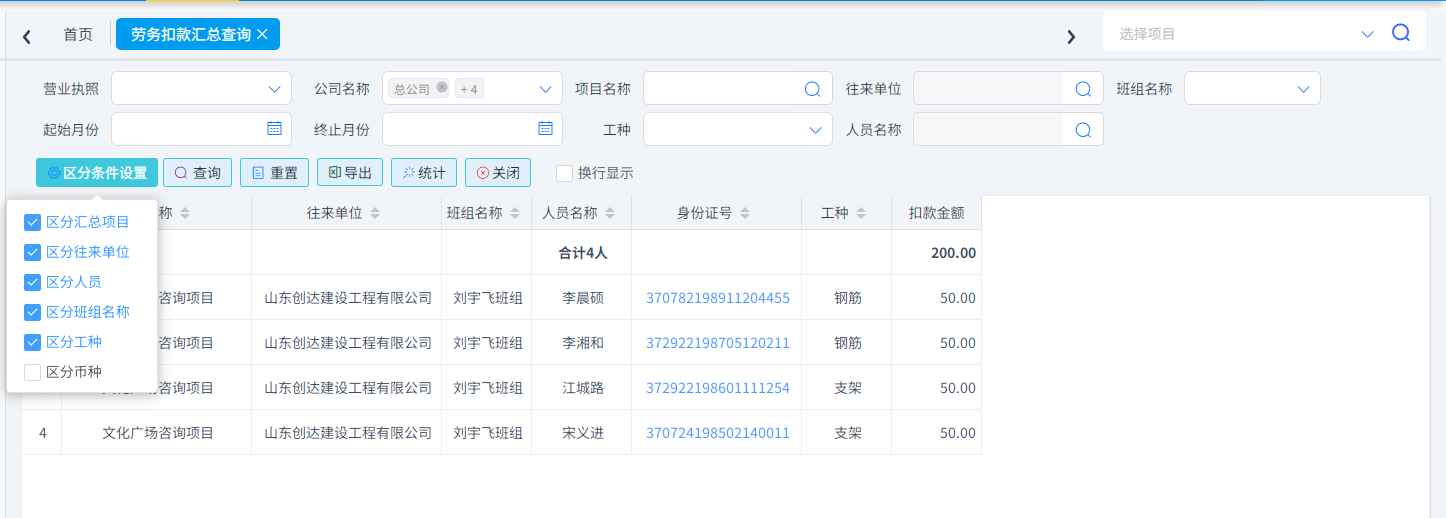
Task: Open the 选择项目 dropdown arrow
Action: click(1368, 34)
